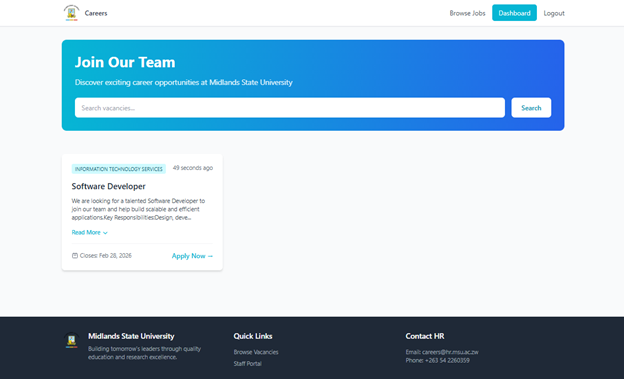This screenshot has width=624, height=379.
Task: Click the 'Closes: Feb 28, 2026' text
Action: pos(105,256)
